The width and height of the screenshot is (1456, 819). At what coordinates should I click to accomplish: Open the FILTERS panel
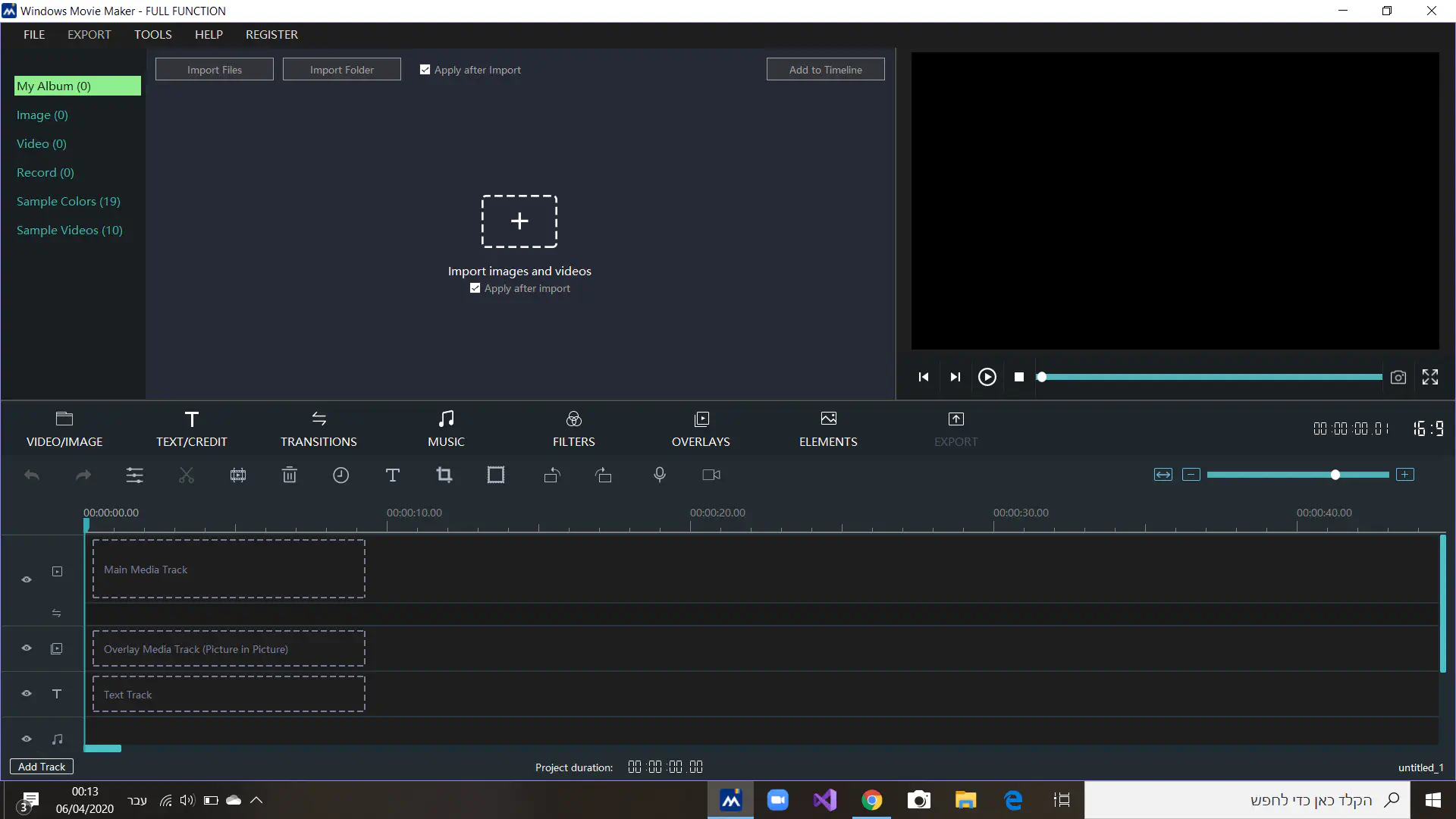coord(573,428)
